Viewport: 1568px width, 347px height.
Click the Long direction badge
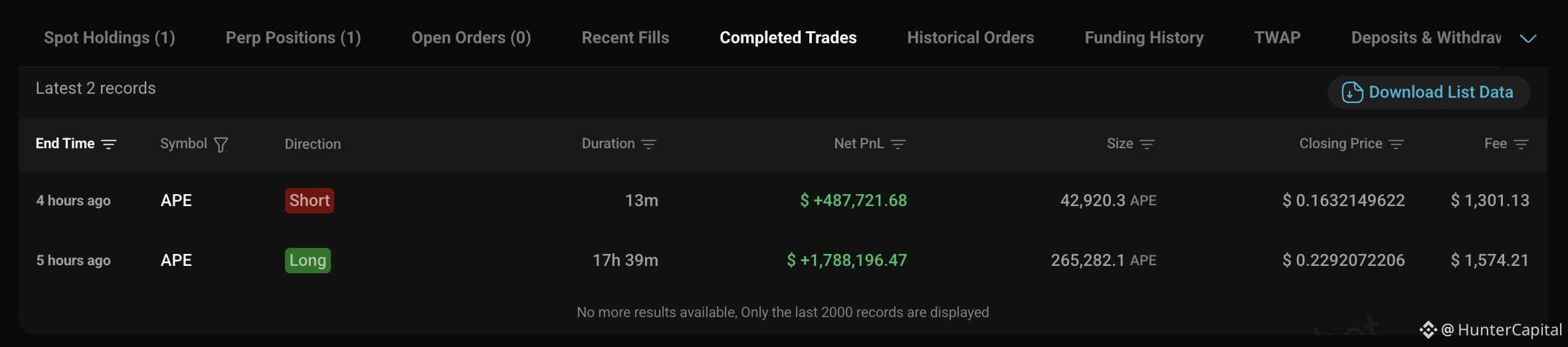pos(308,260)
